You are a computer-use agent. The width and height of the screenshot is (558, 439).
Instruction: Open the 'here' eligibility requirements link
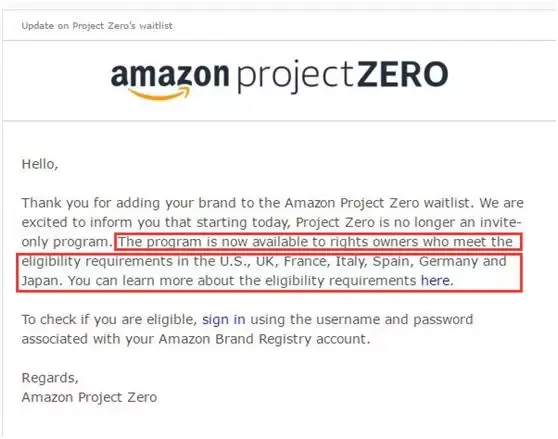click(435, 281)
